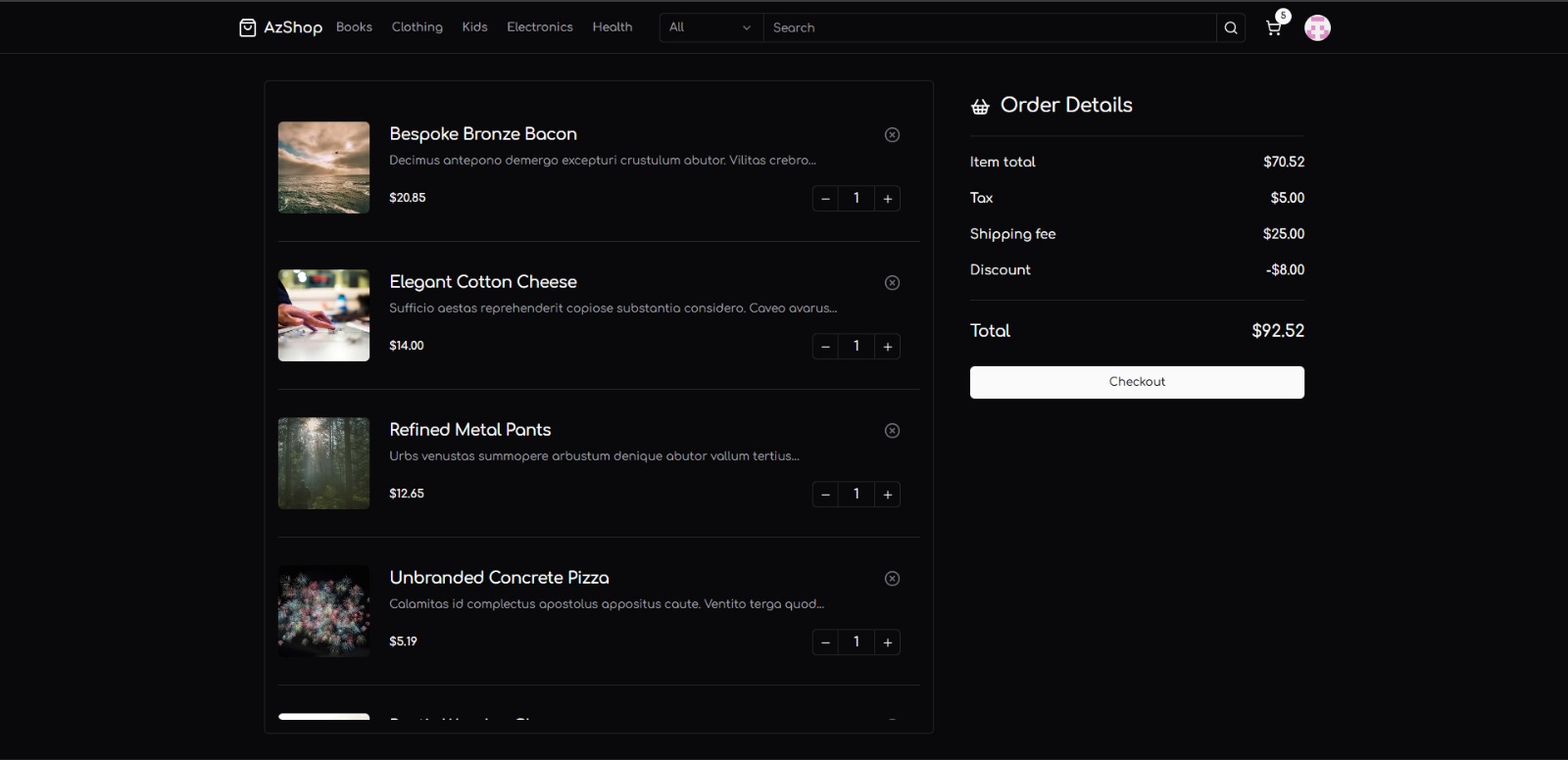Click the quantity value for Bespoke Bronze Bacon

point(857,199)
